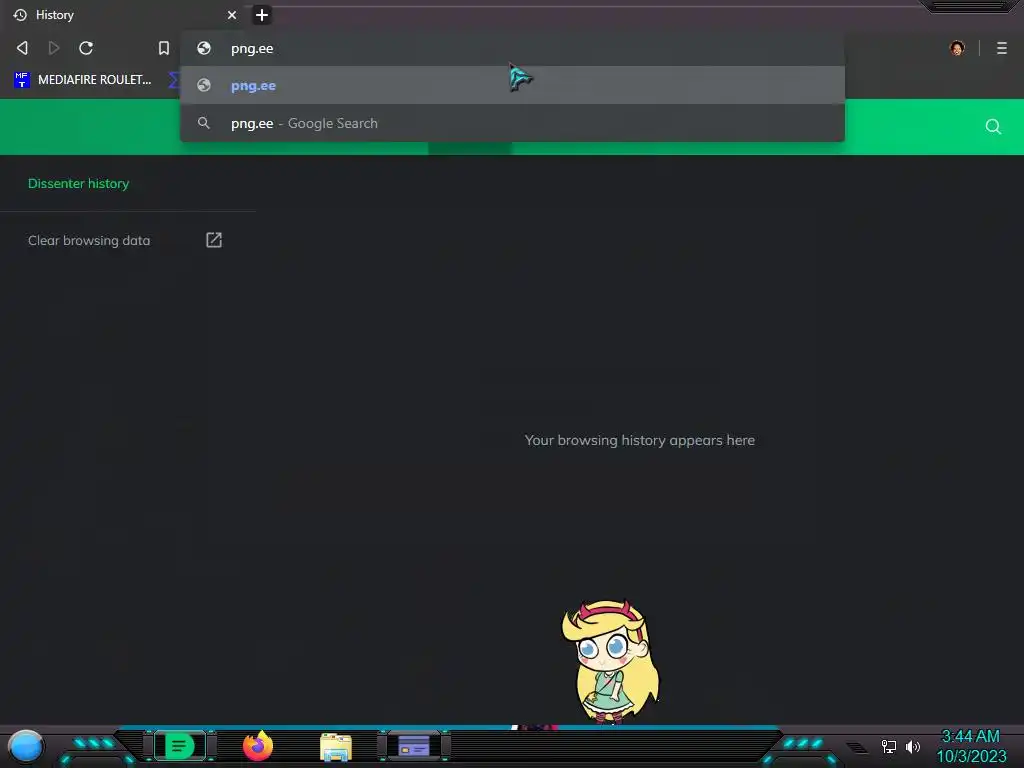Click the volume speaker tray icon
The width and height of the screenshot is (1024, 768).
point(912,746)
